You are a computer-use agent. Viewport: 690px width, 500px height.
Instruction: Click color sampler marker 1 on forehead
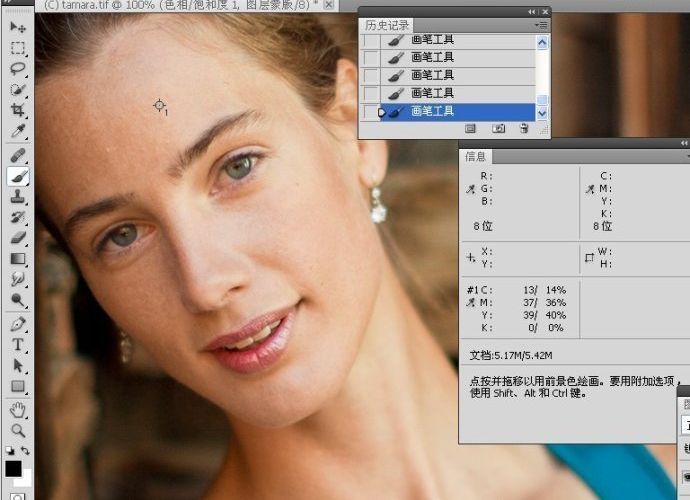pos(159,105)
